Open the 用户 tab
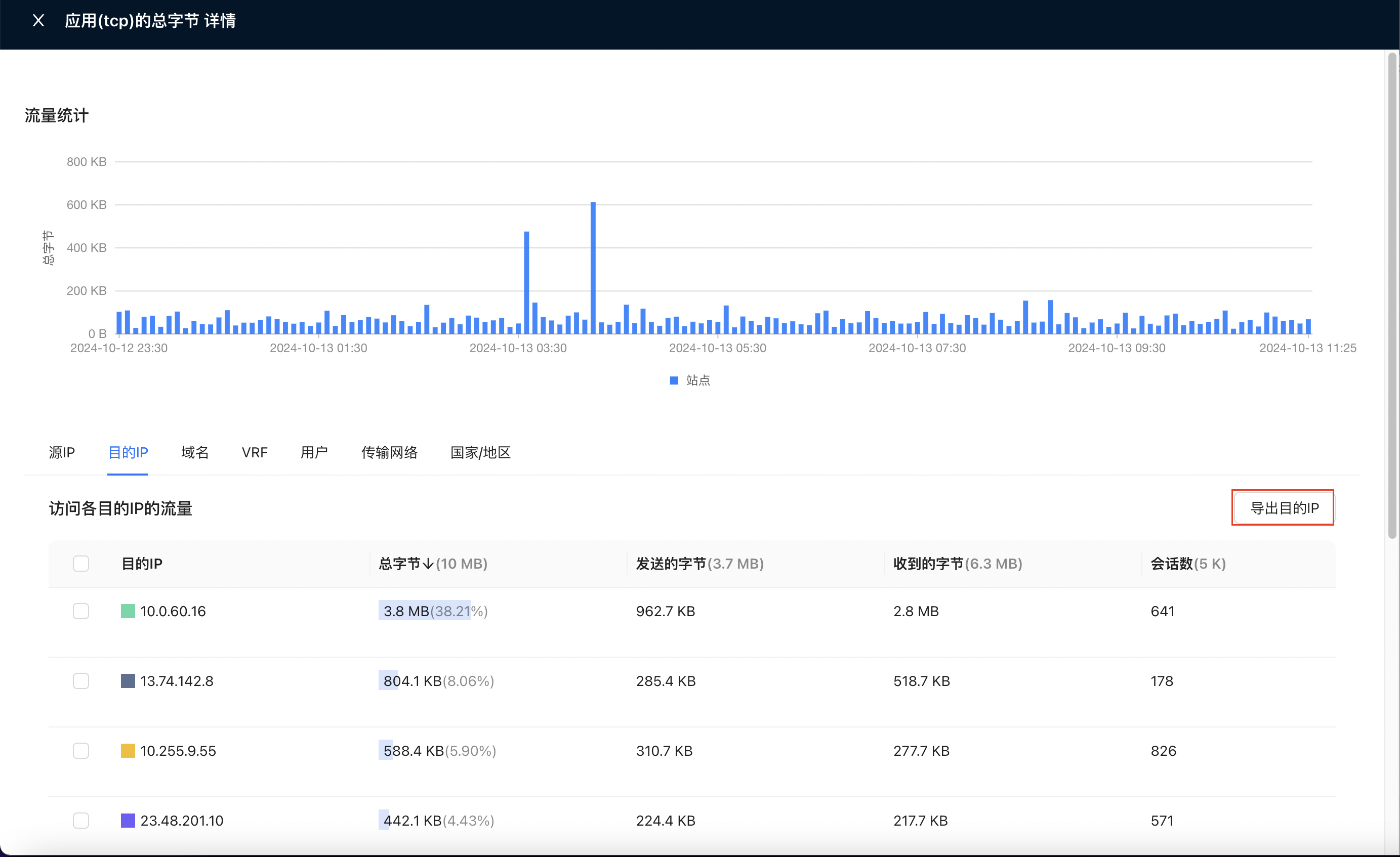The height and width of the screenshot is (857, 1400). click(314, 453)
